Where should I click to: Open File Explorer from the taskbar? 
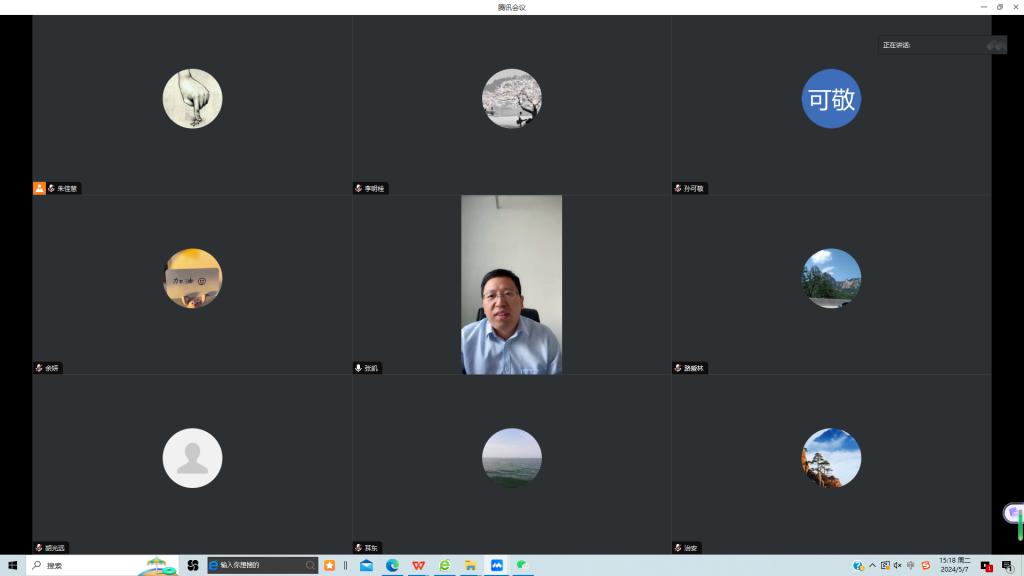point(470,565)
